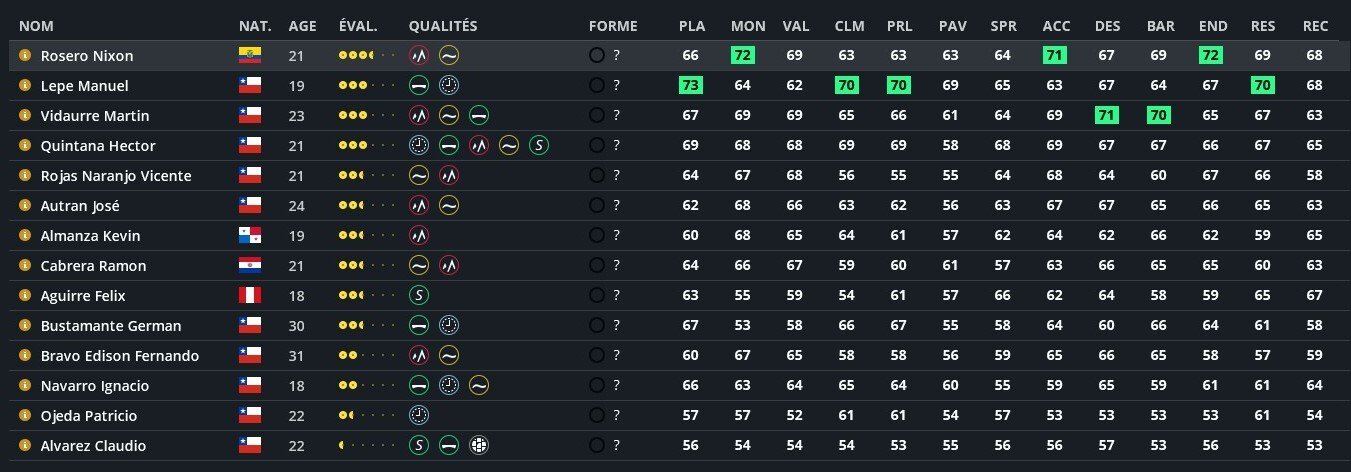The height and width of the screenshot is (472, 1351).
Task: Open rider Quintana Hector's name
Action: [x=98, y=146]
